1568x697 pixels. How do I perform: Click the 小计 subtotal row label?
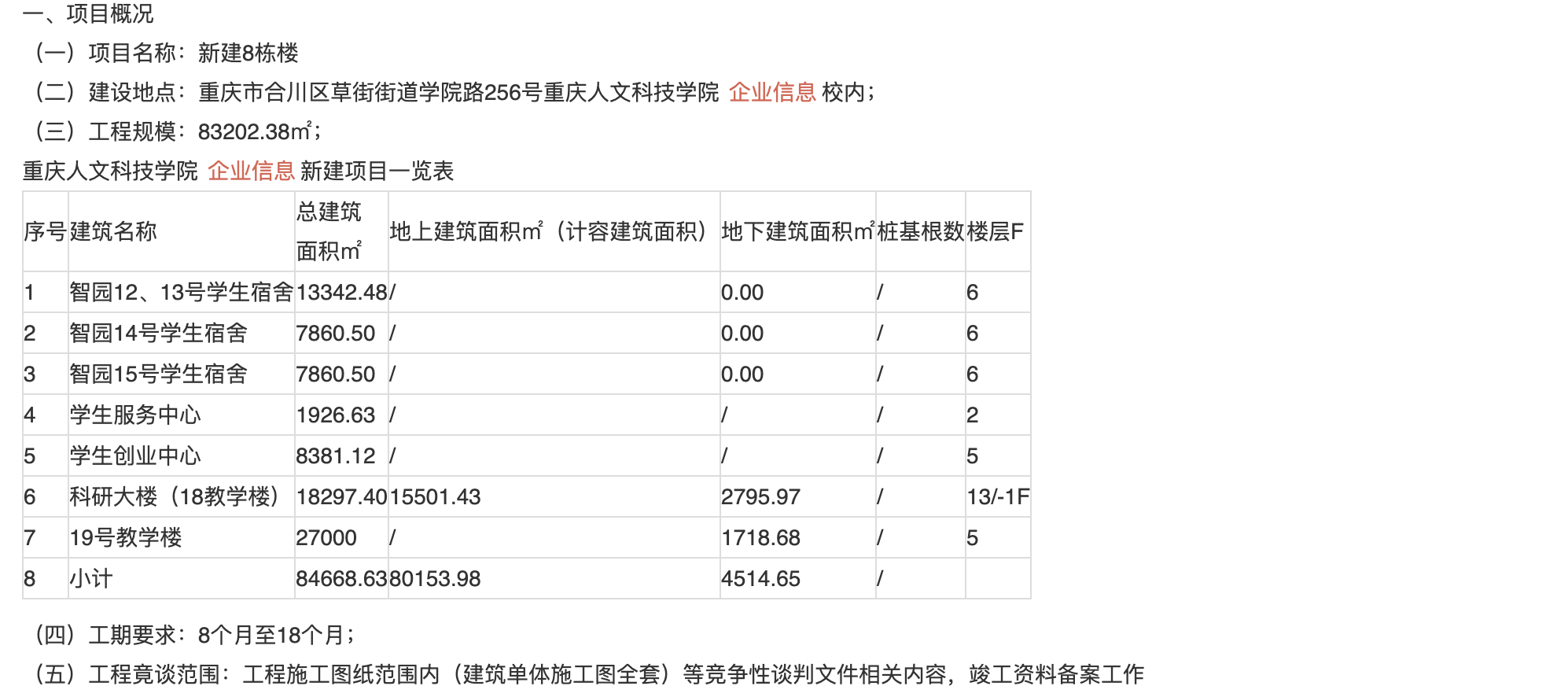coord(91,579)
